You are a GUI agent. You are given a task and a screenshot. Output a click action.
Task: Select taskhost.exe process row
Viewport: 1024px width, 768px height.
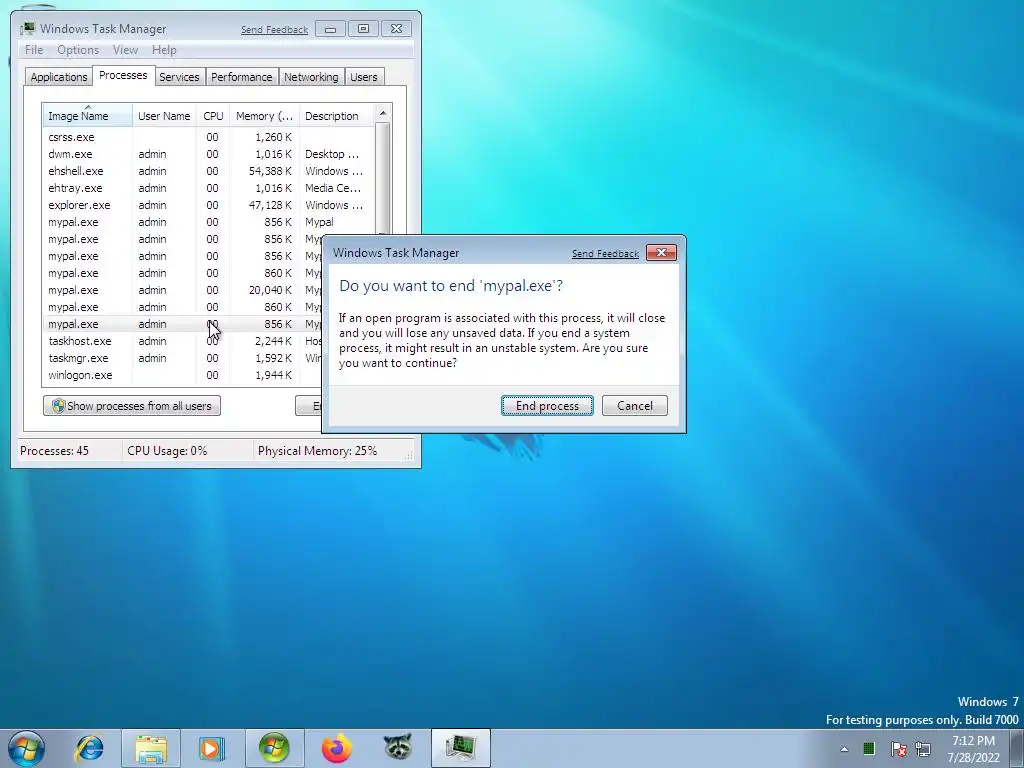point(182,341)
